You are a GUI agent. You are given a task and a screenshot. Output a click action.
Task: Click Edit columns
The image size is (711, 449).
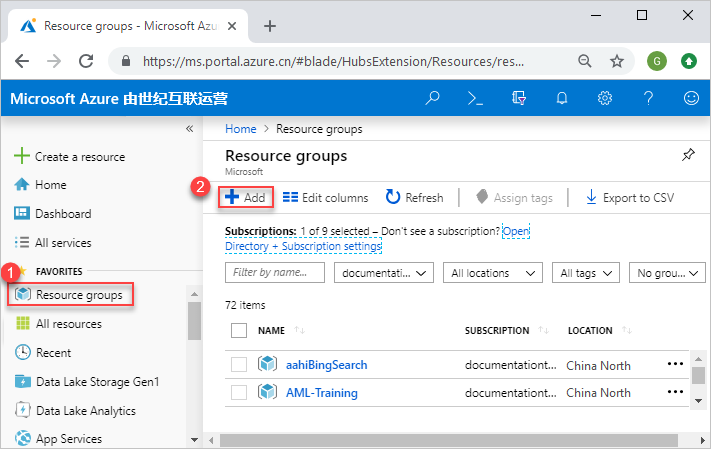click(326, 198)
